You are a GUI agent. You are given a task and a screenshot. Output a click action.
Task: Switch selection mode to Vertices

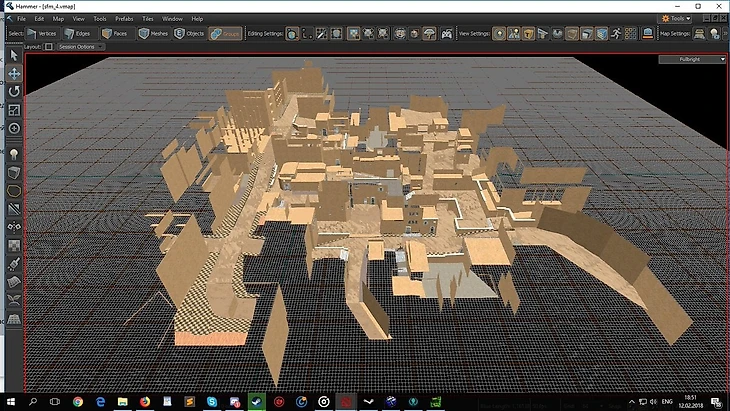[x=45, y=33]
